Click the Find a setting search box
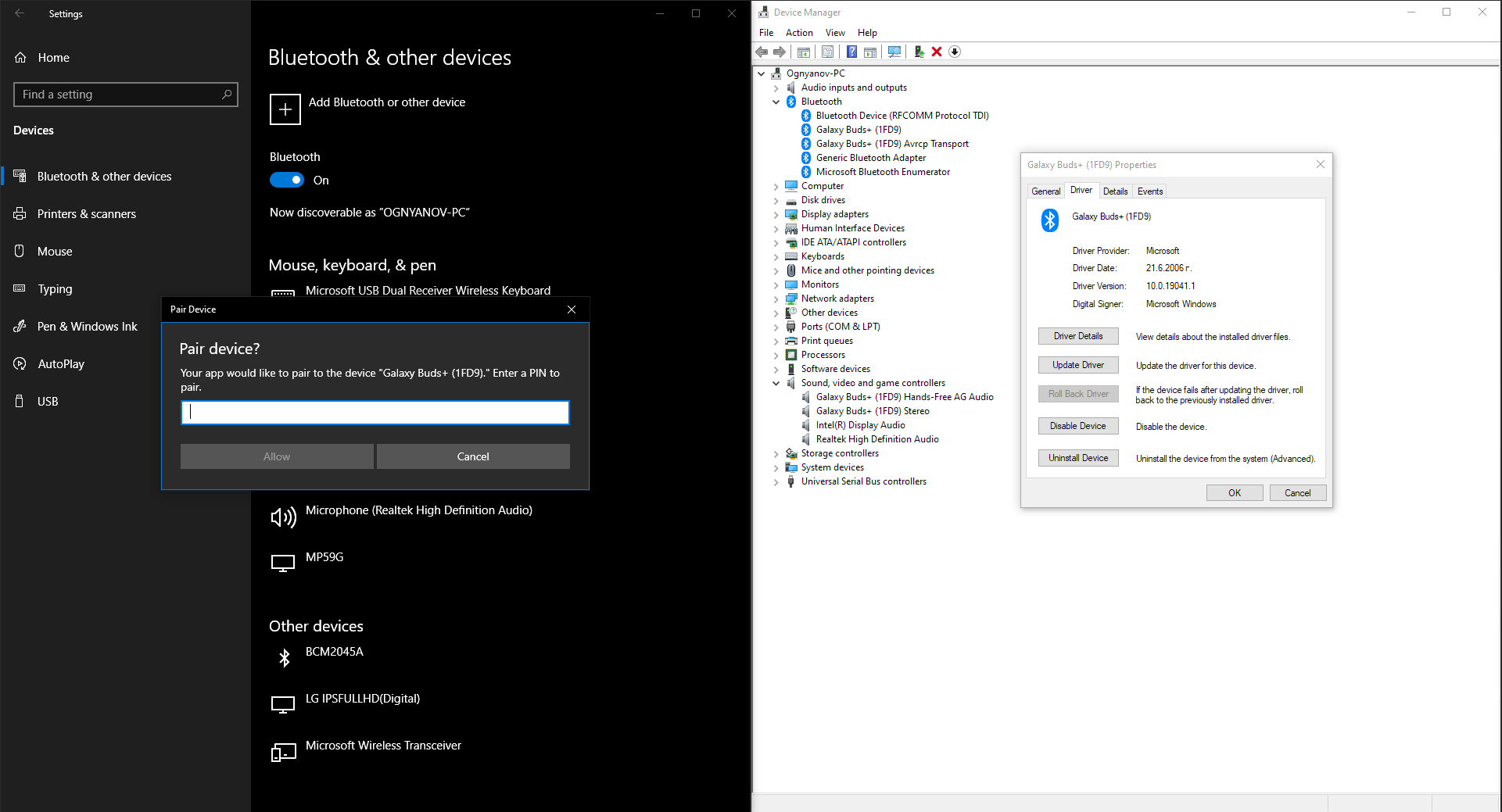The height and width of the screenshot is (812, 1502). tap(126, 95)
